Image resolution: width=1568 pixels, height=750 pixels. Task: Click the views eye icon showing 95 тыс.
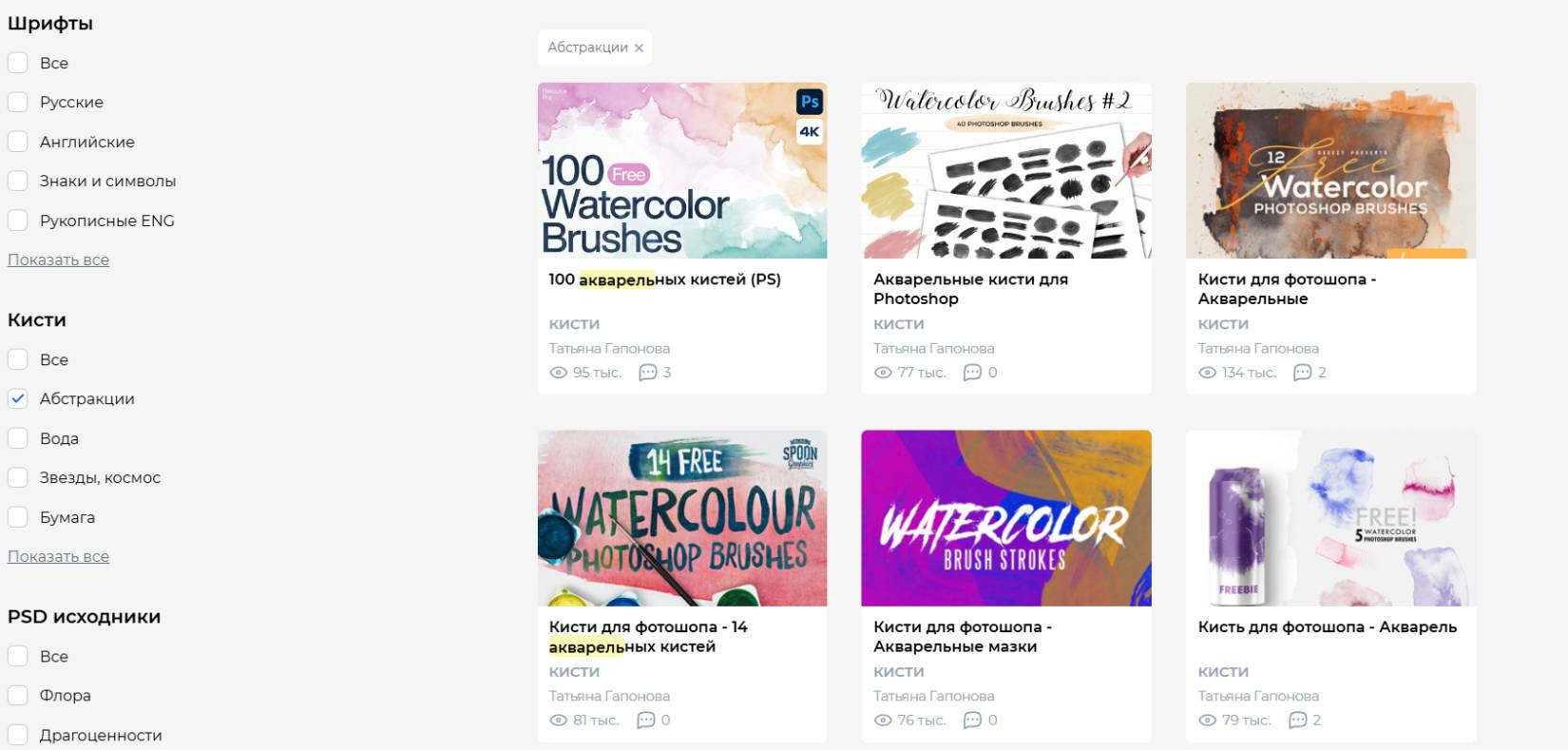click(x=559, y=373)
